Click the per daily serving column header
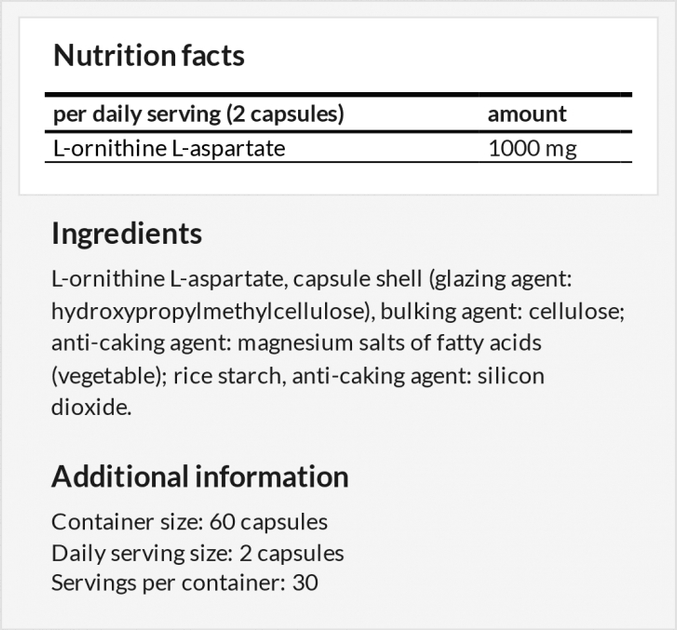Image resolution: width=677 pixels, height=630 pixels. pyautogui.click(x=198, y=114)
